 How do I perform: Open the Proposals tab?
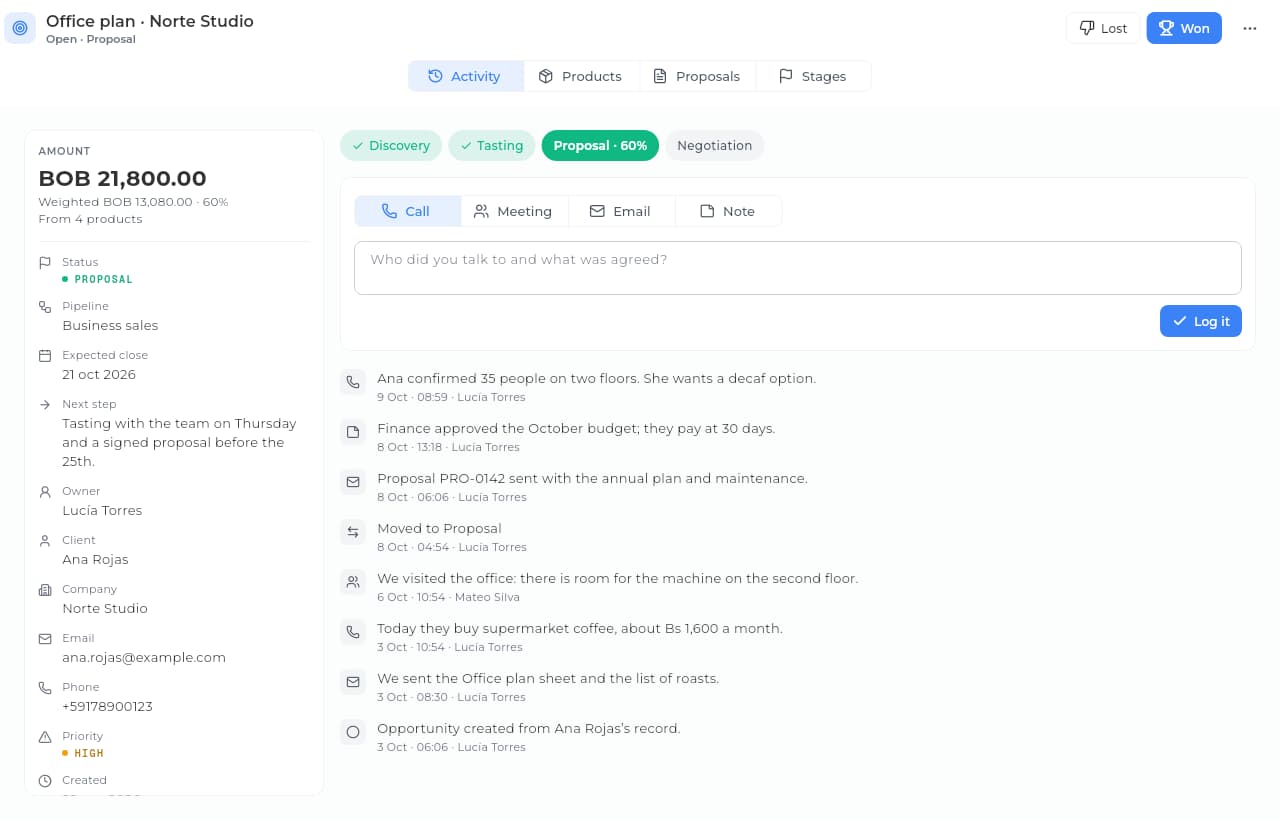[x=697, y=76]
